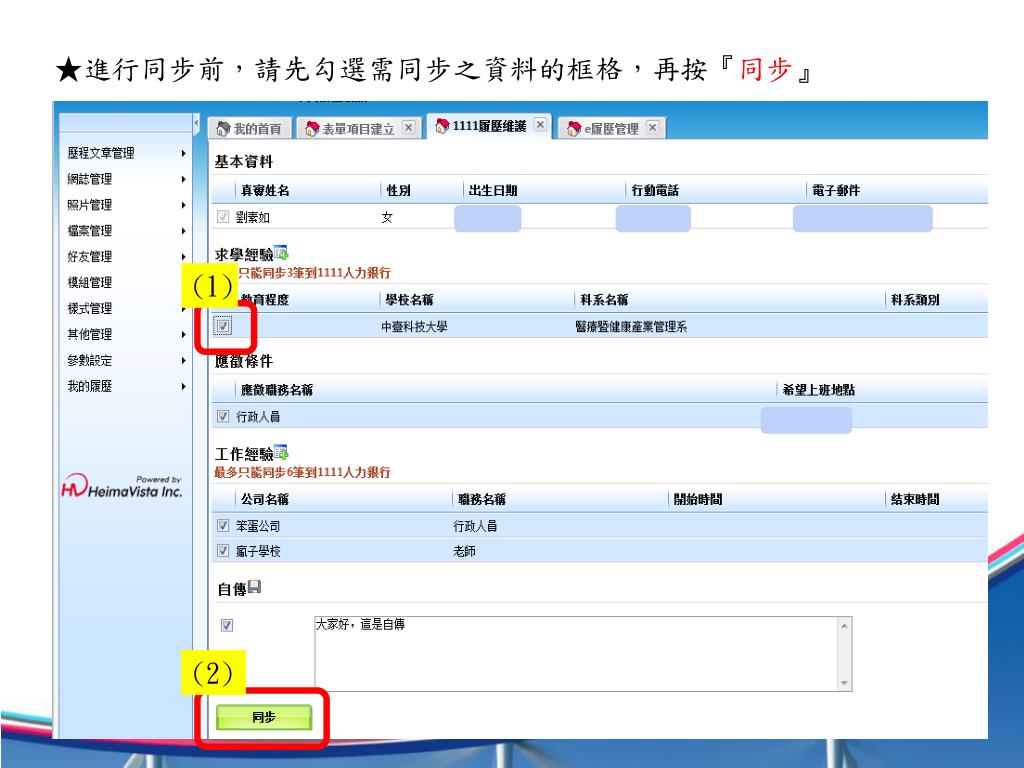1024x768 pixels.
Task: Close the 1111履歷維護 tab
Action: pyautogui.click(x=540, y=124)
